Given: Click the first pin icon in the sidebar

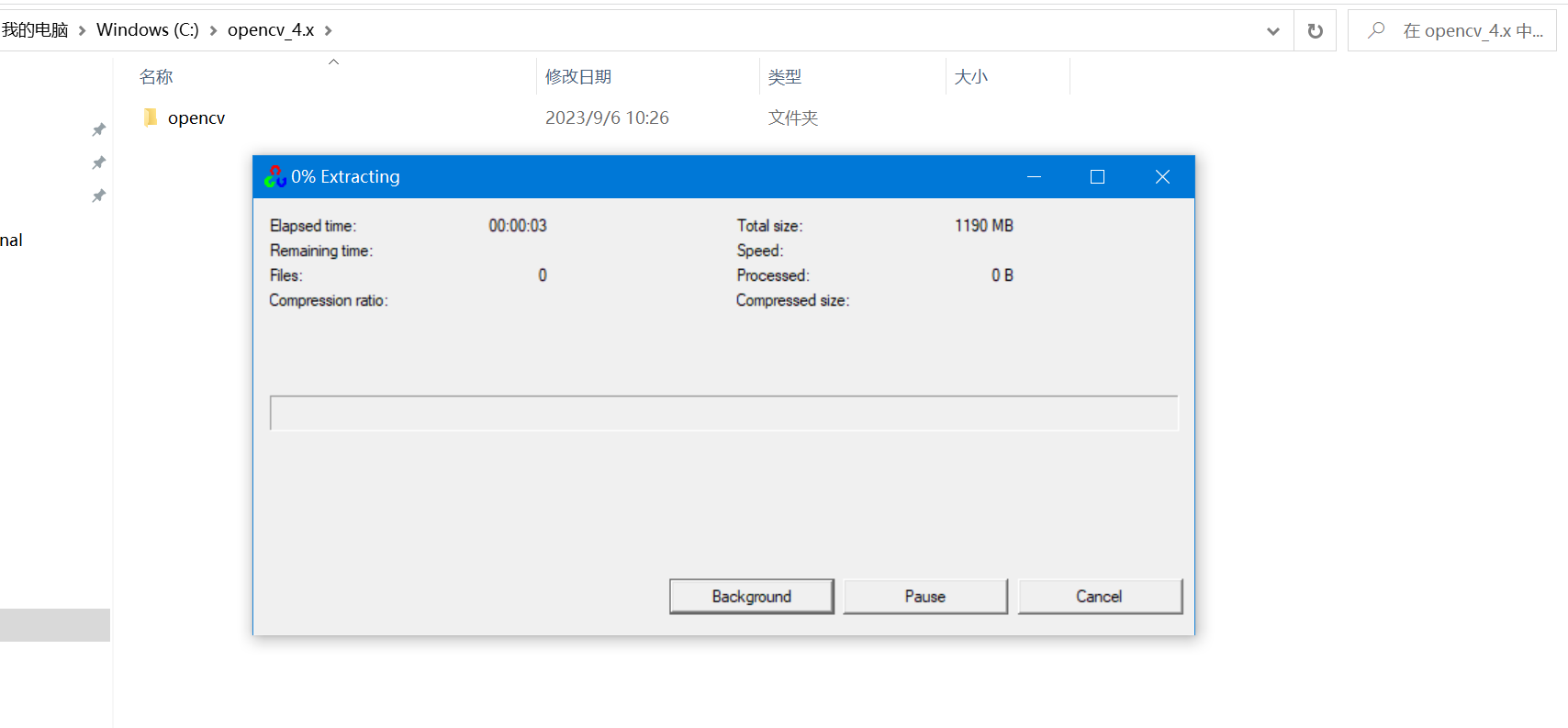Looking at the screenshot, I should pos(98,129).
